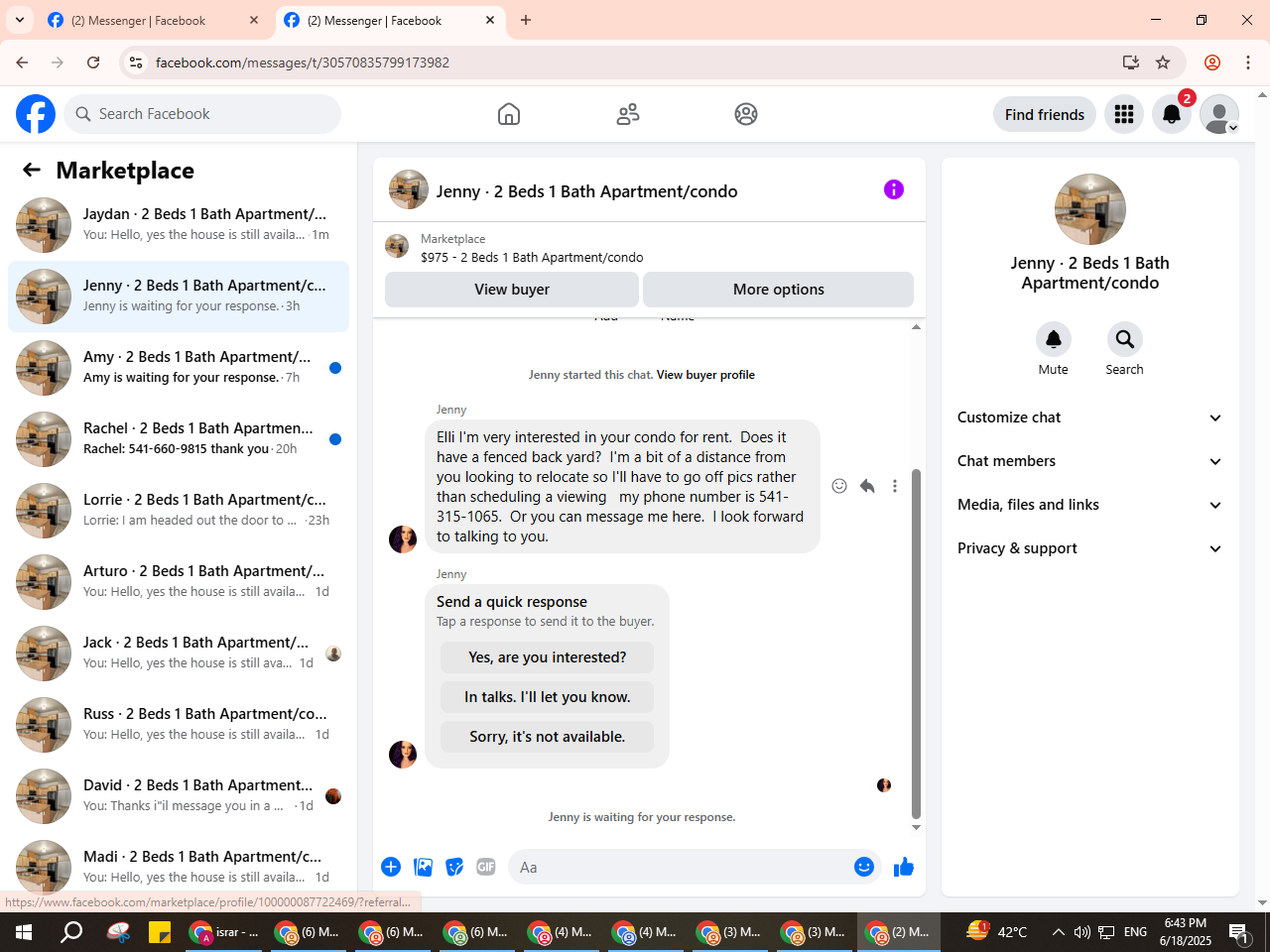1270x952 pixels.
Task: Choose a GIF from the composer
Action: [486, 867]
